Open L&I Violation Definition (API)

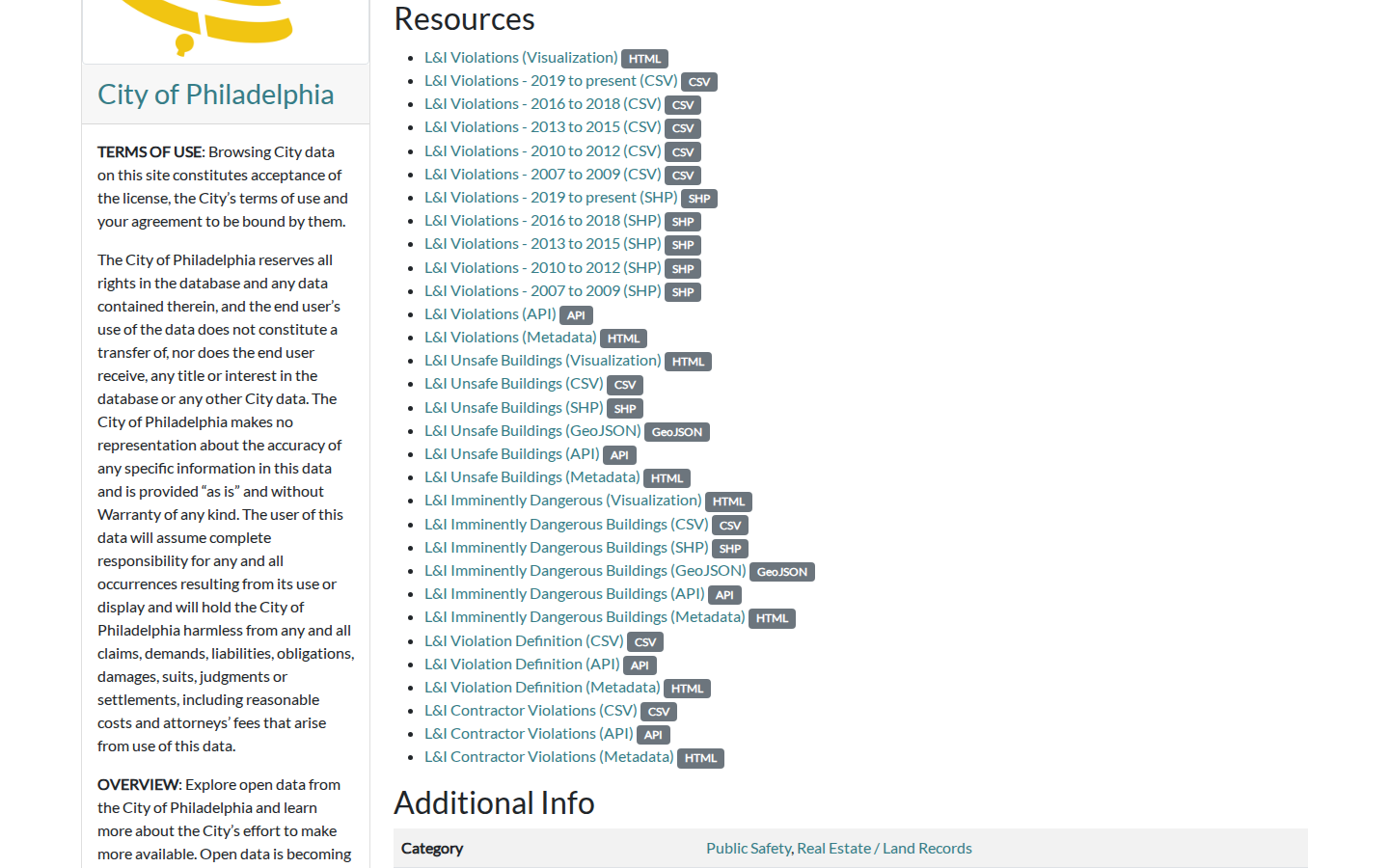pyautogui.click(x=522, y=665)
